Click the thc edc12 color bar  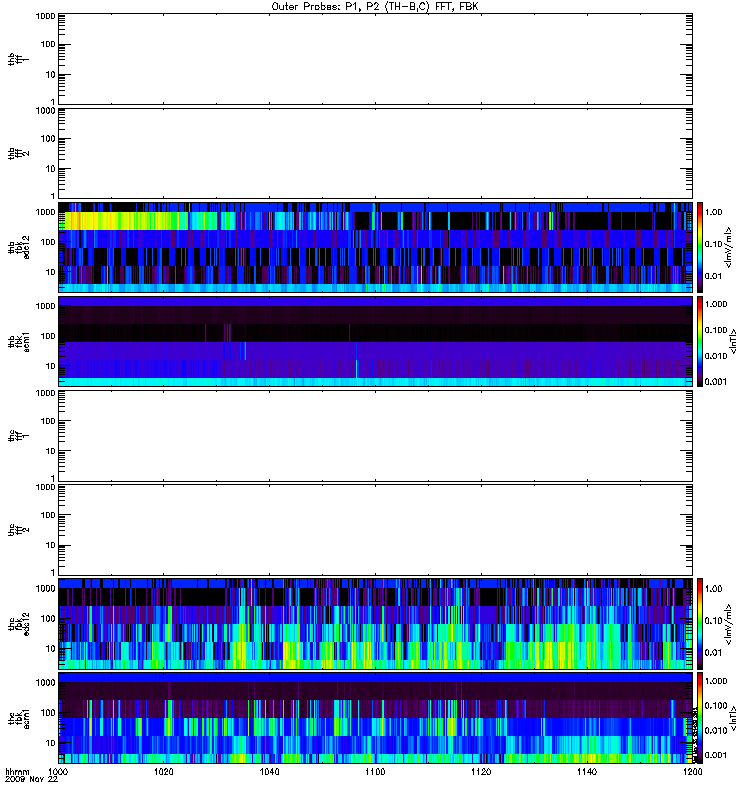click(x=700, y=623)
